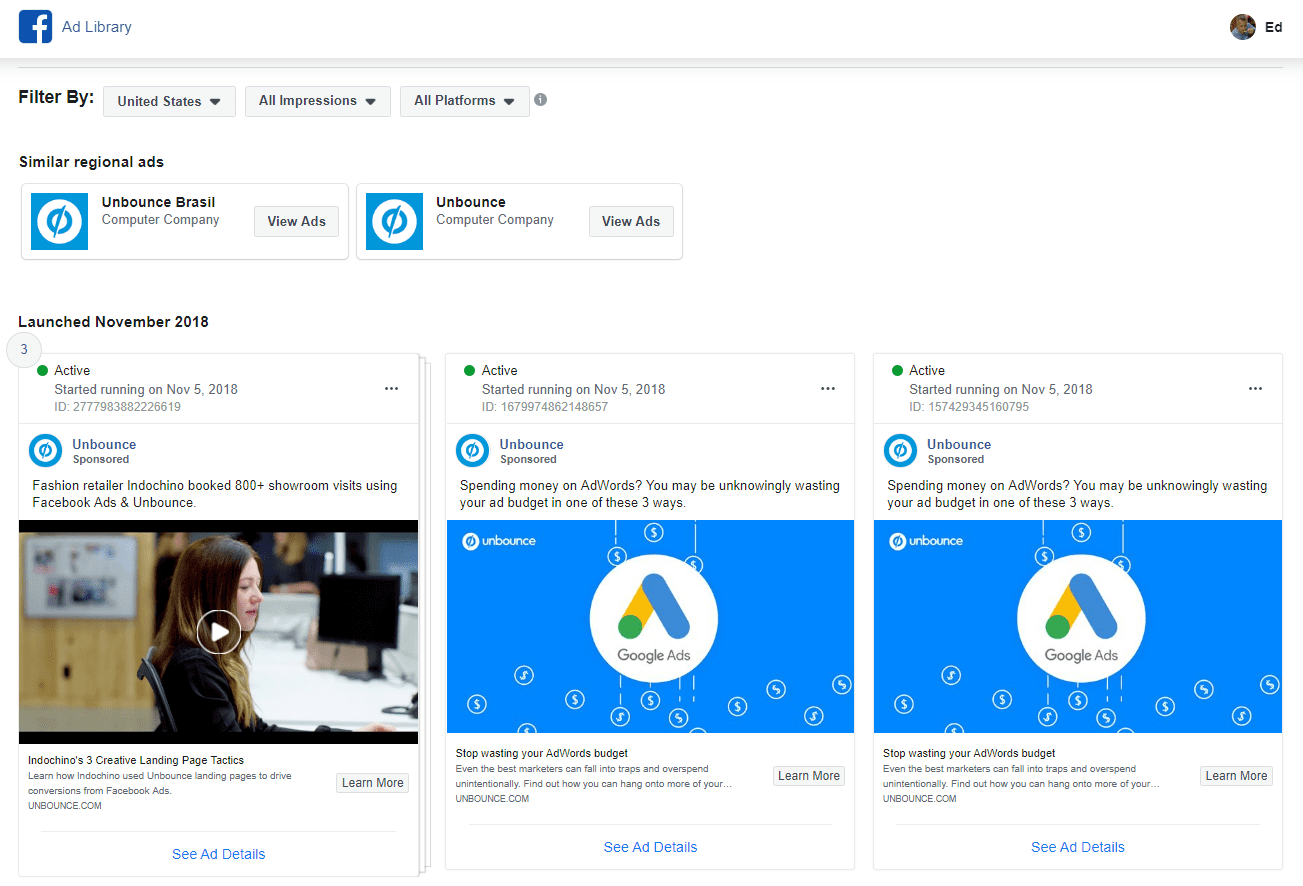This screenshot has width=1303, height=886.
Task: Click the Ed user name
Action: click(x=1273, y=27)
